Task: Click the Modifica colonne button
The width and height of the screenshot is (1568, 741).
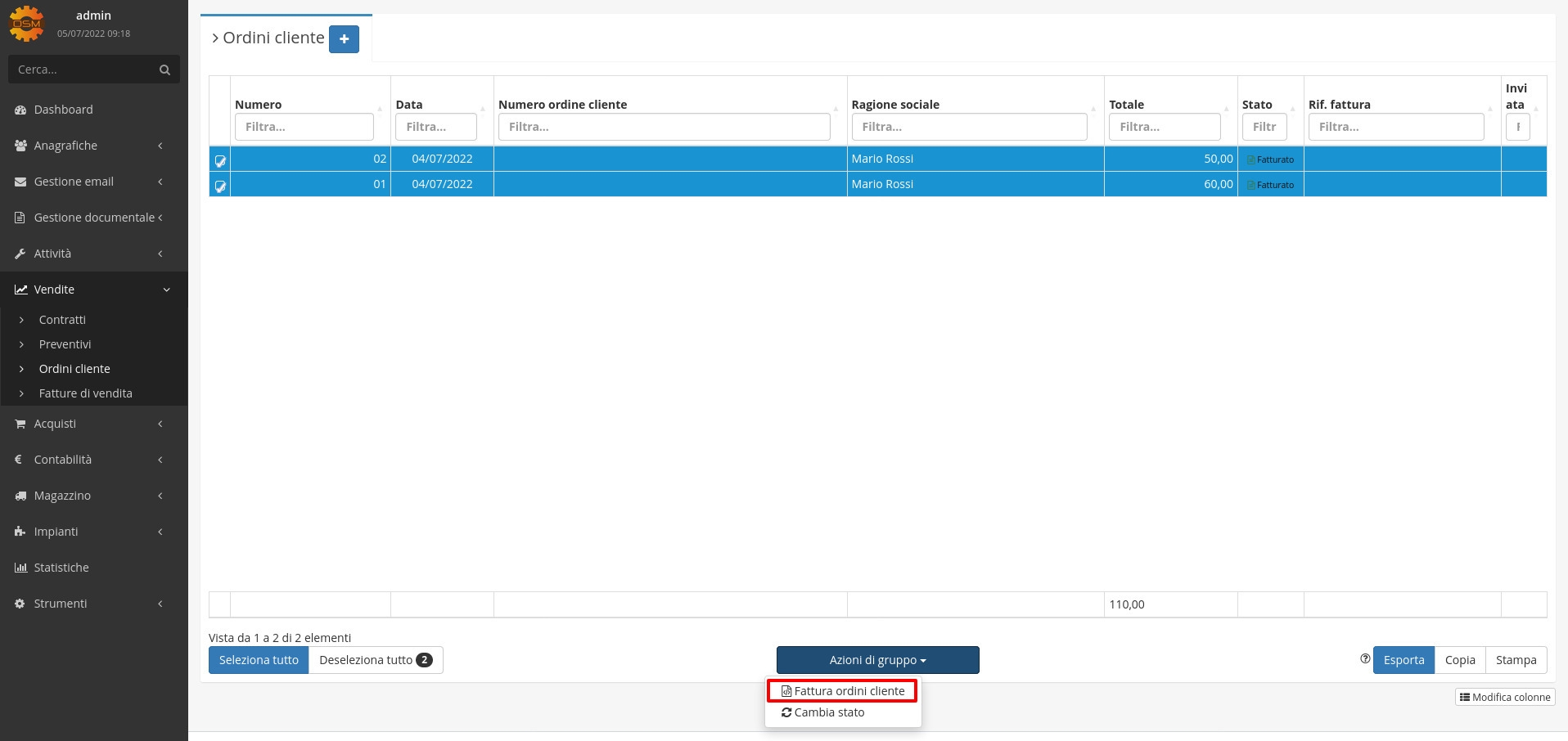Action: tap(1505, 697)
